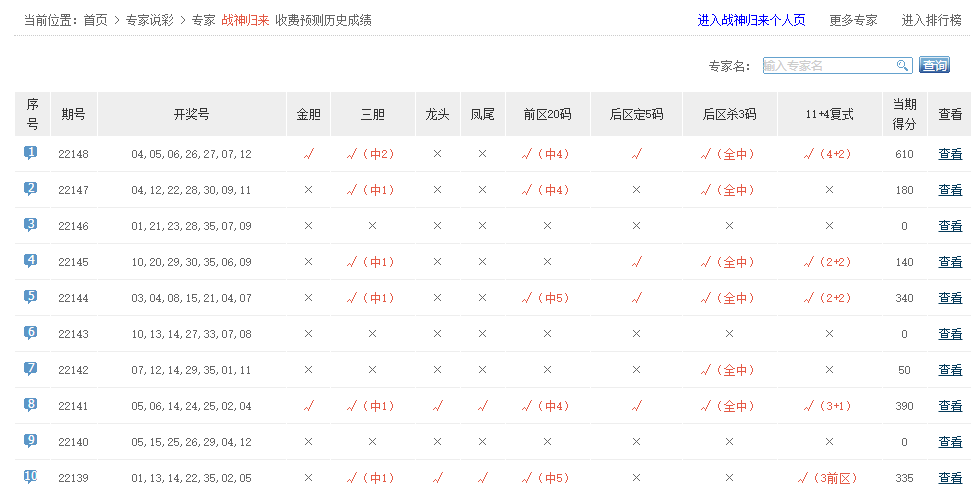This screenshot has height=494, width=971.
Task: Navigate to 专家说彩 in breadcrumb
Action: 149,20
